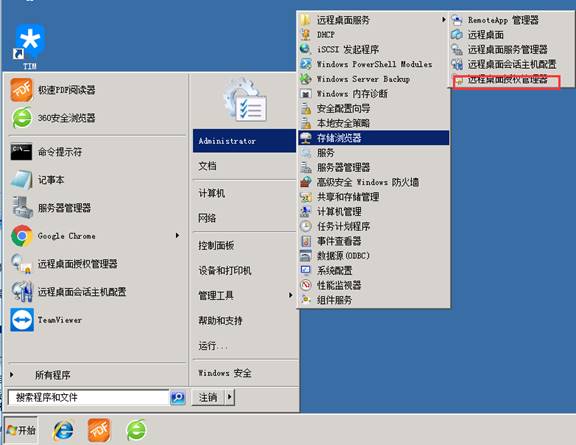Open Windows 内存诊断 entry

click(374, 94)
